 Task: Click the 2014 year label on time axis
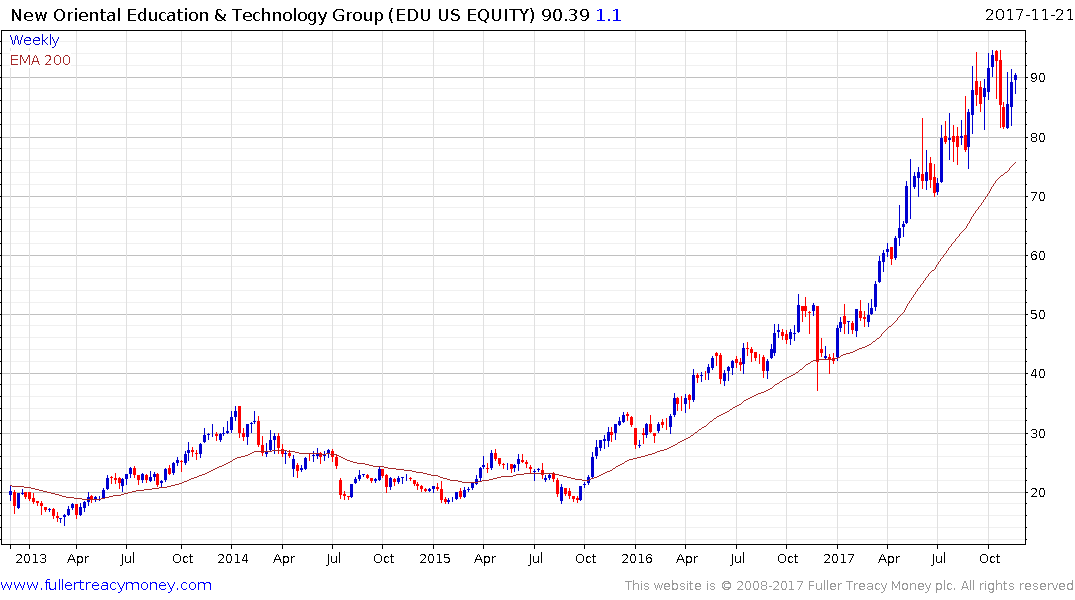233,559
